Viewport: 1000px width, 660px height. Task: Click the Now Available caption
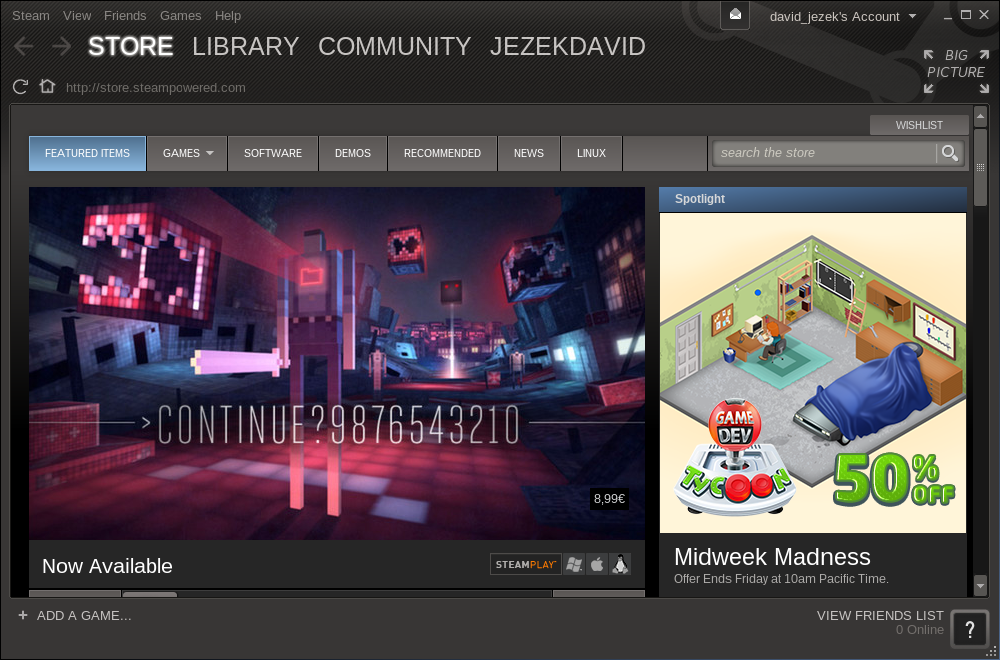click(x=107, y=566)
